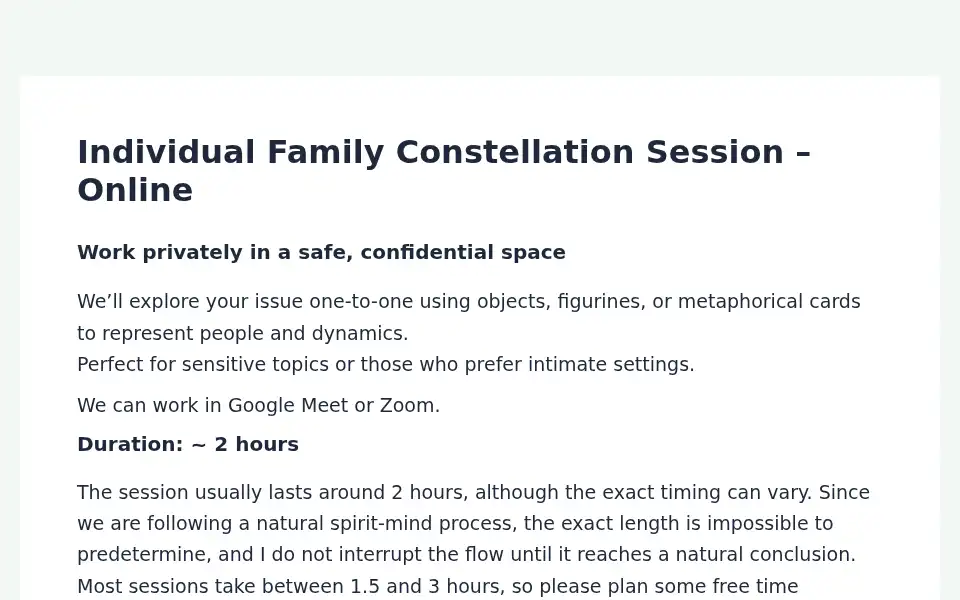Select the 'Work privately in a safe, confidential space' subheading
This screenshot has height=600, width=960.
(321, 252)
